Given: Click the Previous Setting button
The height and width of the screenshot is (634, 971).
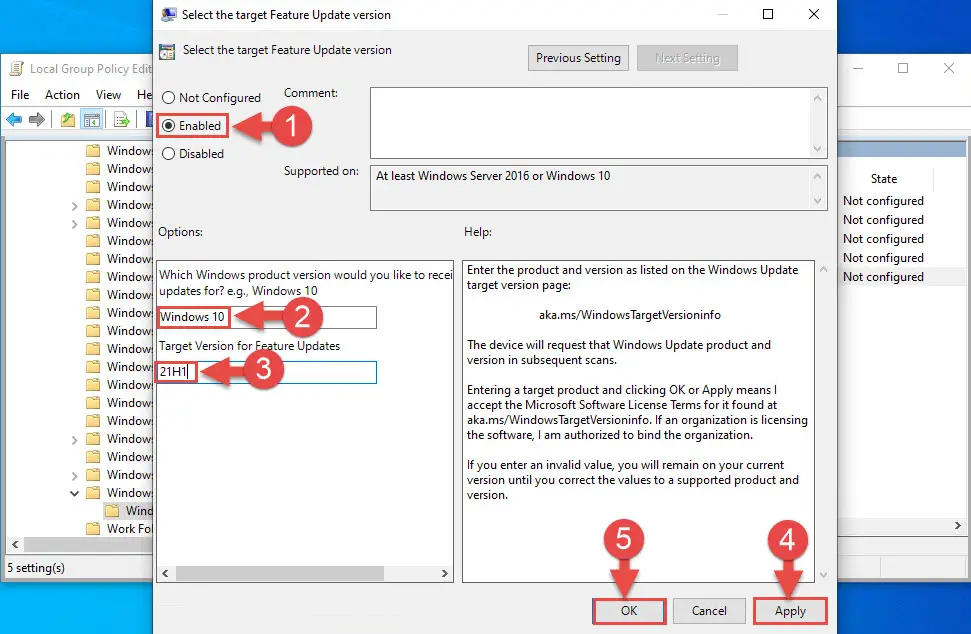Looking at the screenshot, I should (578, 58).
